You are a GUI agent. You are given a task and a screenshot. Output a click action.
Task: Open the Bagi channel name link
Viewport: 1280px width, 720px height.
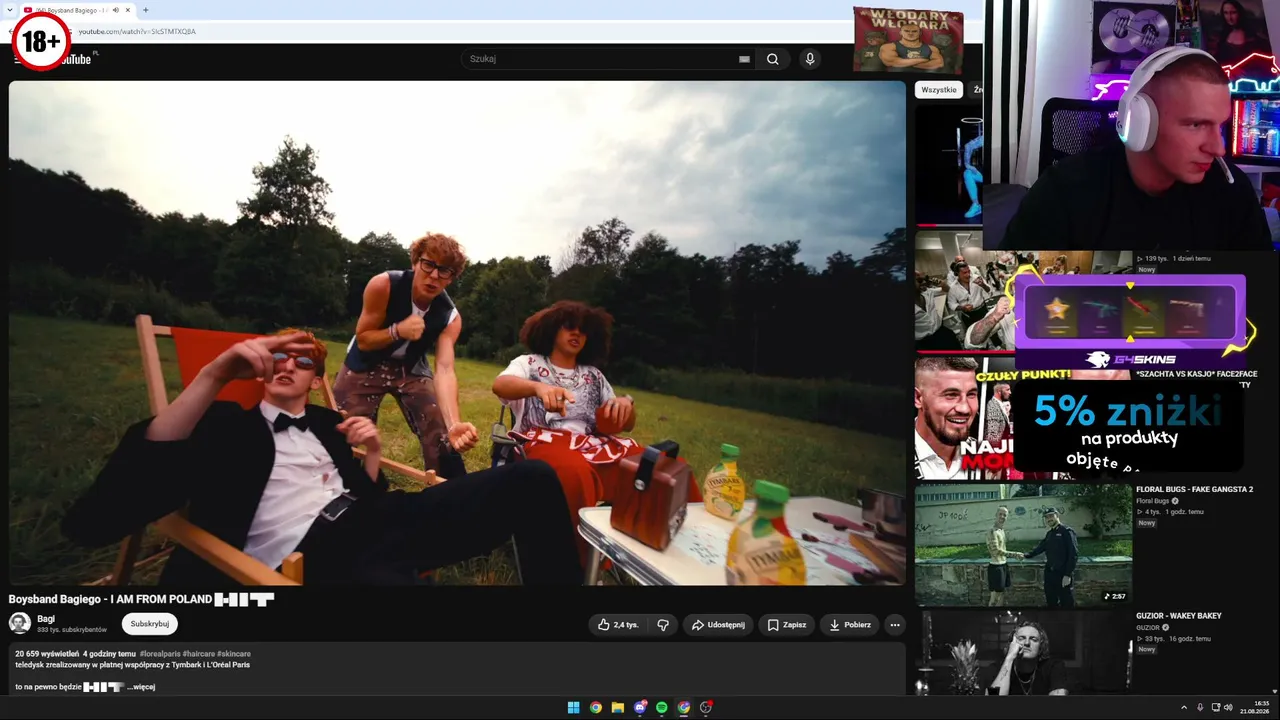click(x=46, y=619)
